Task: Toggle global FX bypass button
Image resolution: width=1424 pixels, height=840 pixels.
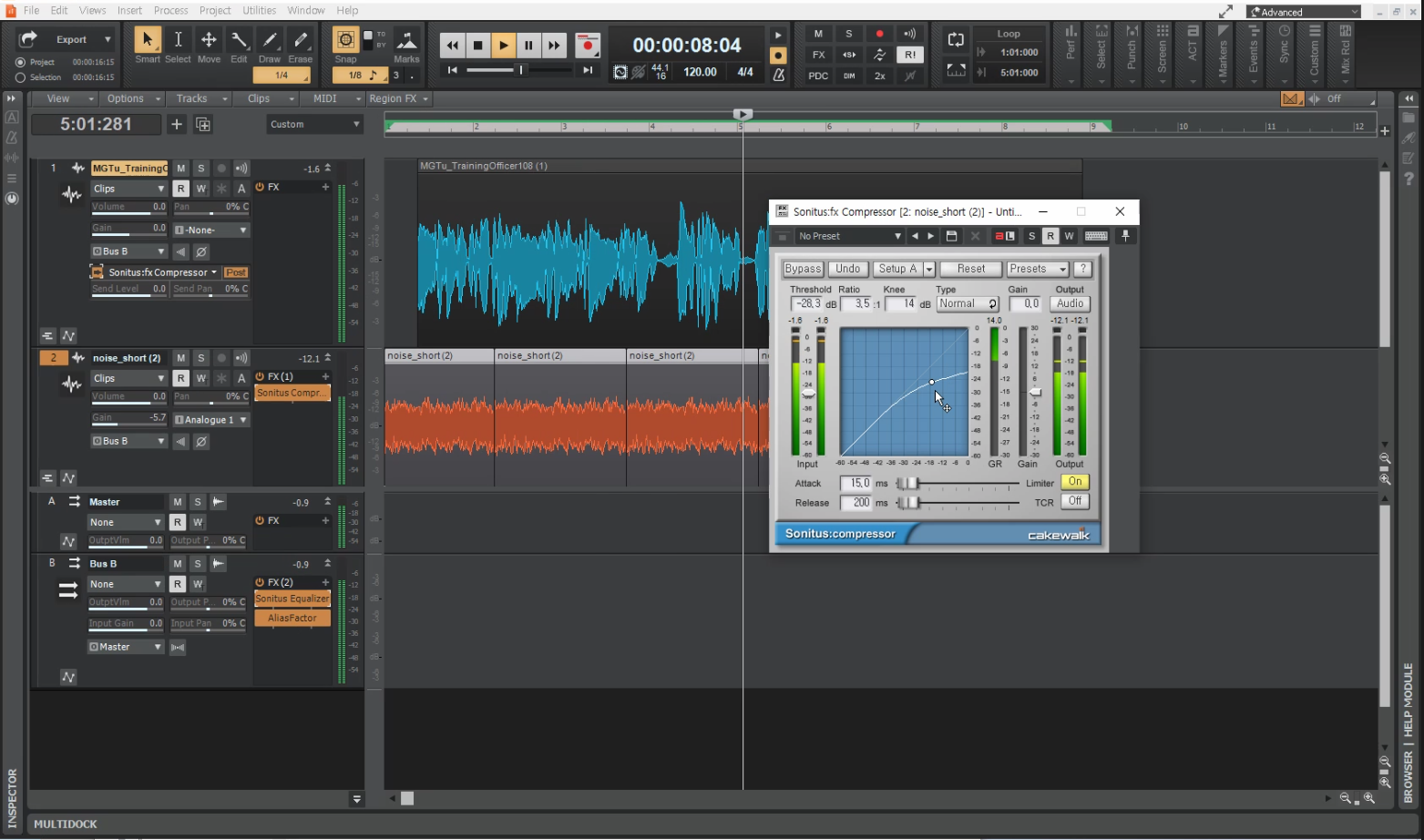Action: click(818, 55)
